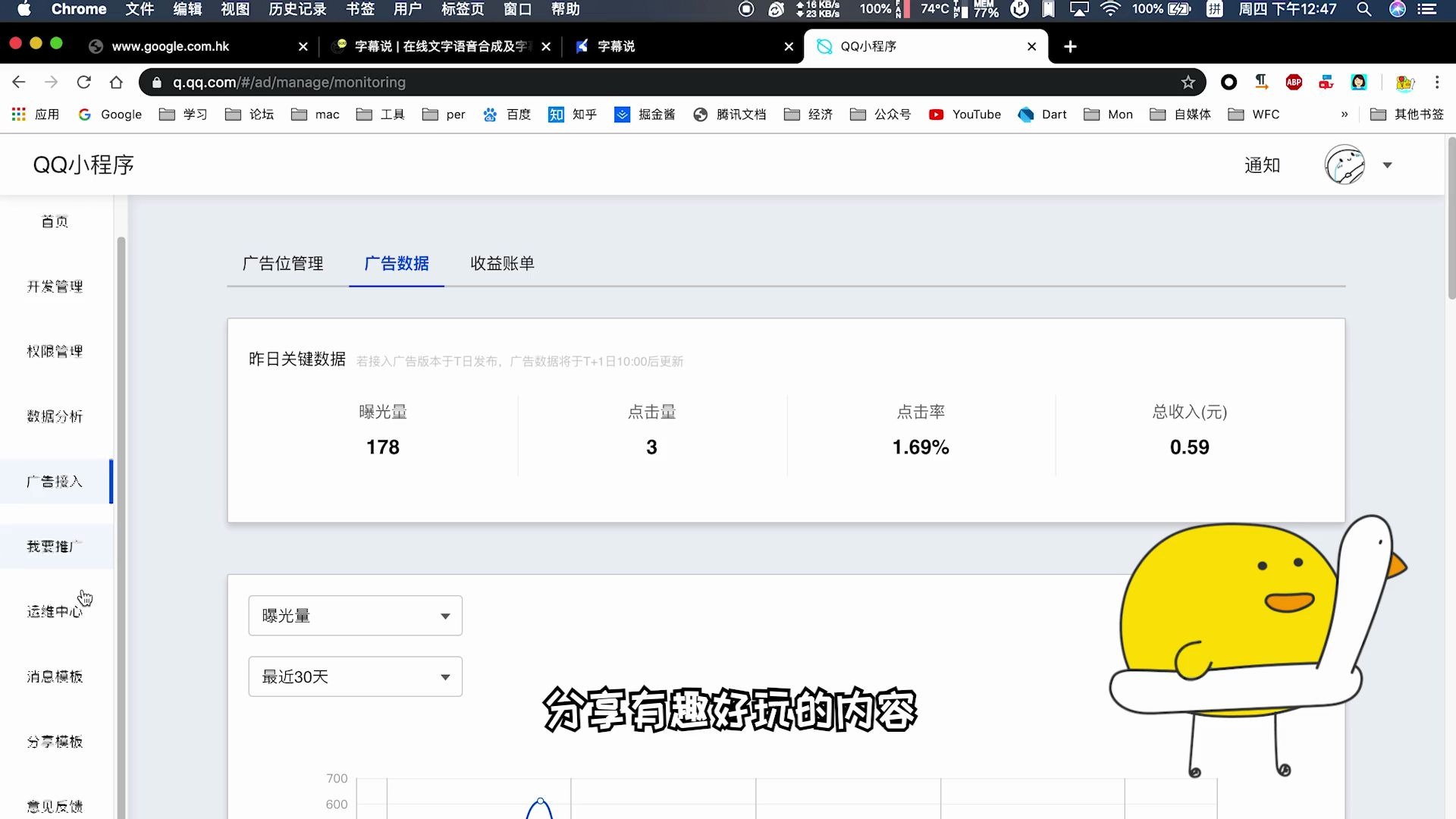Go back to the previous page
The image size is (1456, 819).
(19, 82)
